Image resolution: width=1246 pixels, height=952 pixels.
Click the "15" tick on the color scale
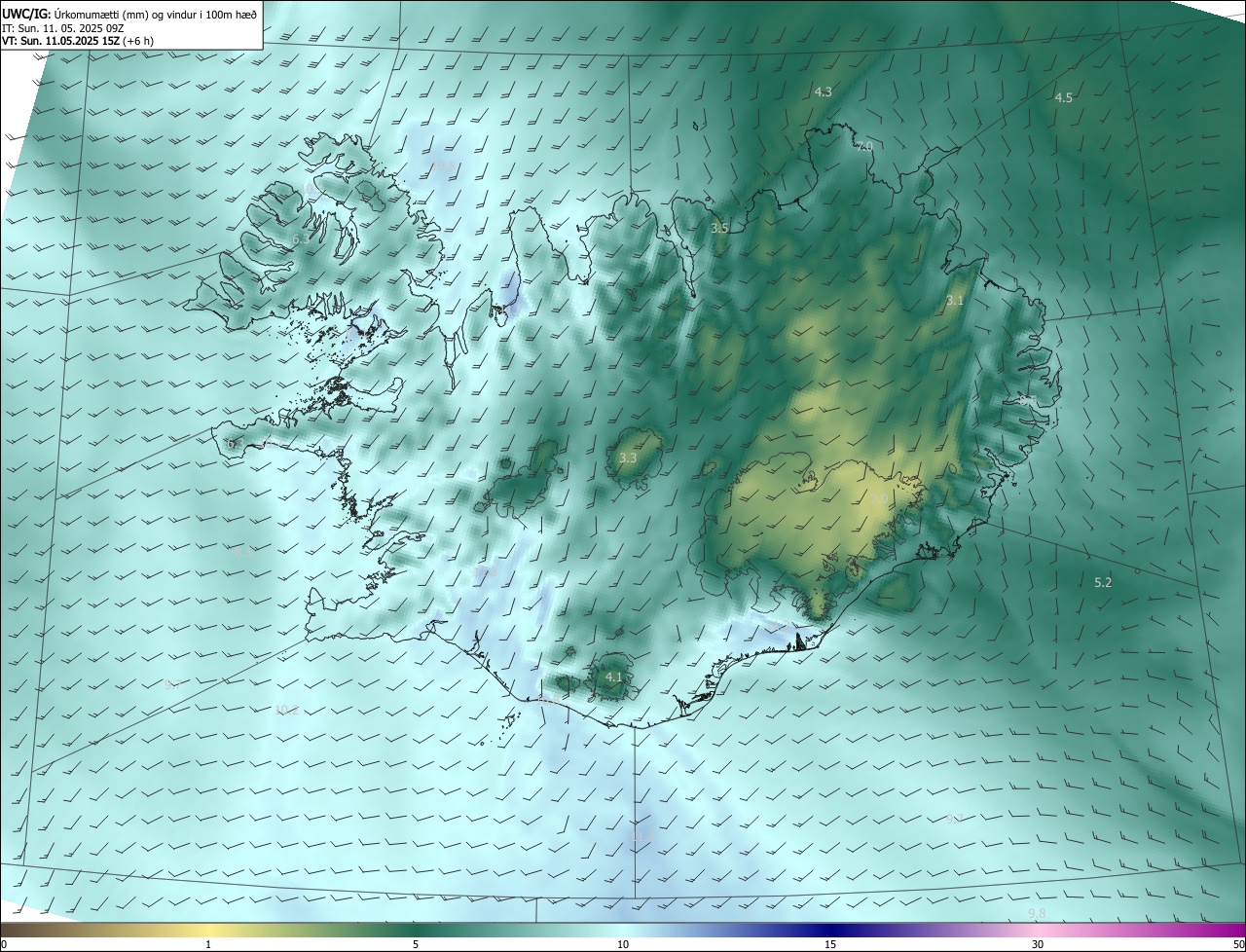830,944
